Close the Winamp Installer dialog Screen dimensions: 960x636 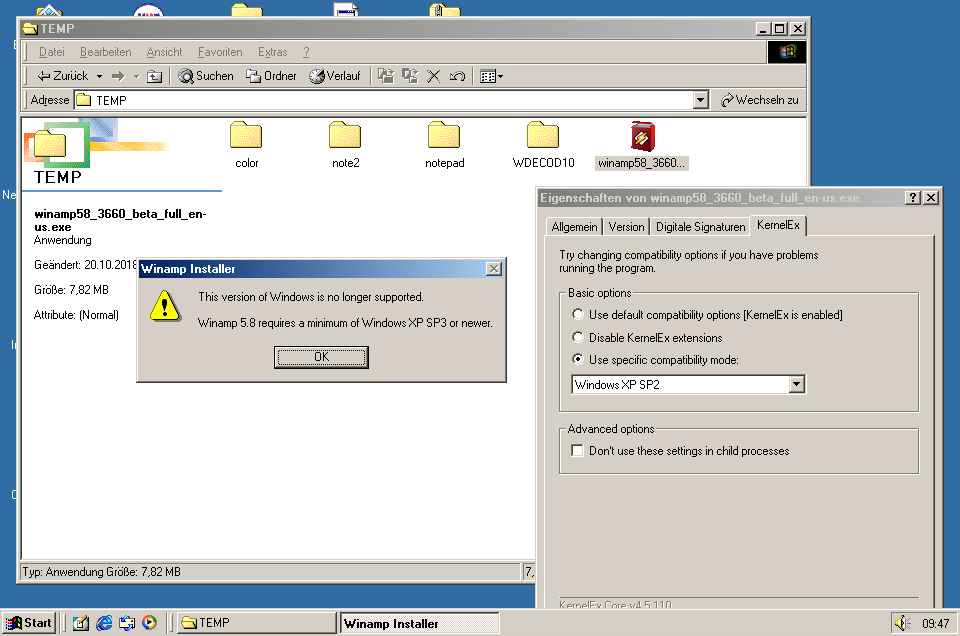[493, 269]
